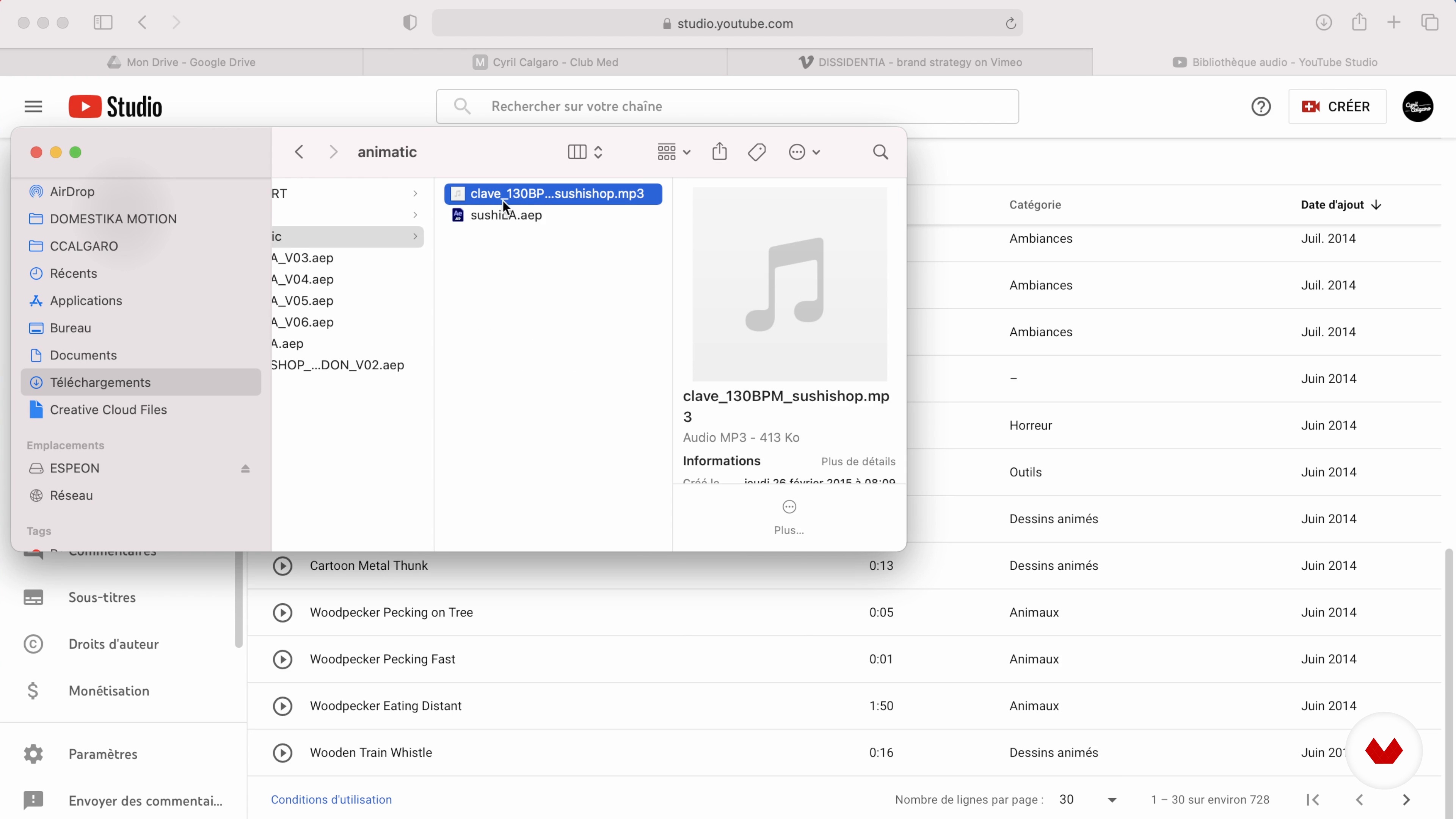
Task: Select AirDrop in Finder sidebar
Action: click(141, 191)
